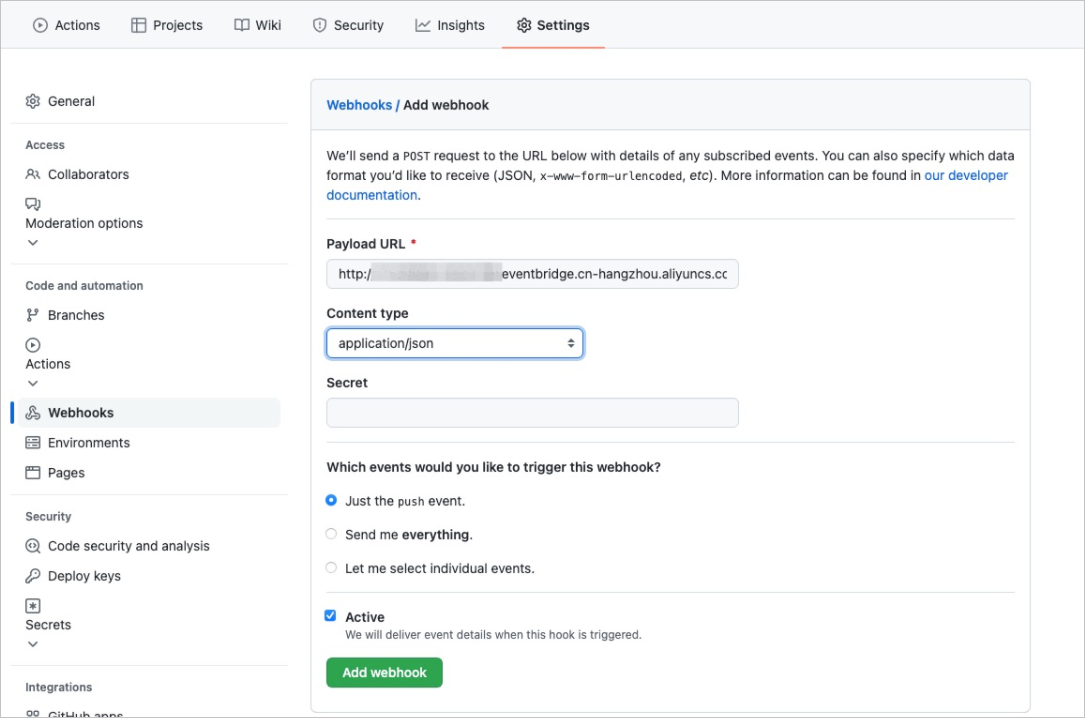Choose 'Let me select individual events' option
The height and width of the screenshot is (718, 1085).
(331, 568)
